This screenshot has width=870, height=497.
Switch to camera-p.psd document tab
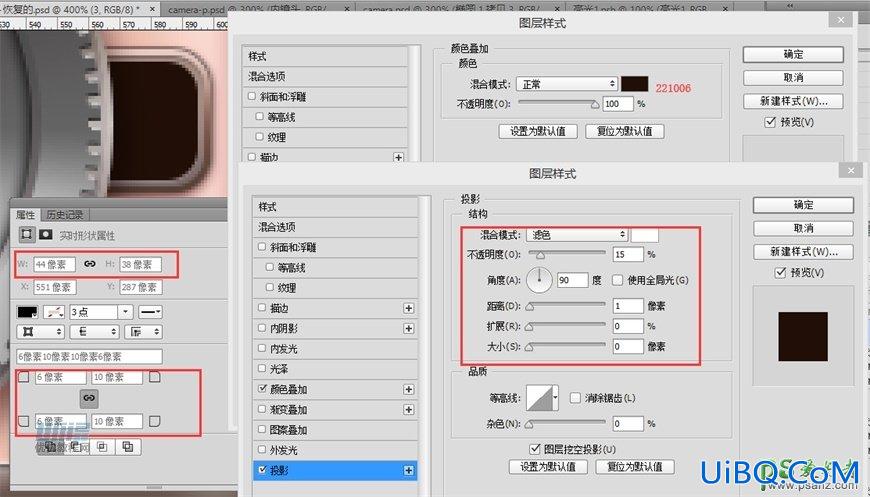coord(259,9)
